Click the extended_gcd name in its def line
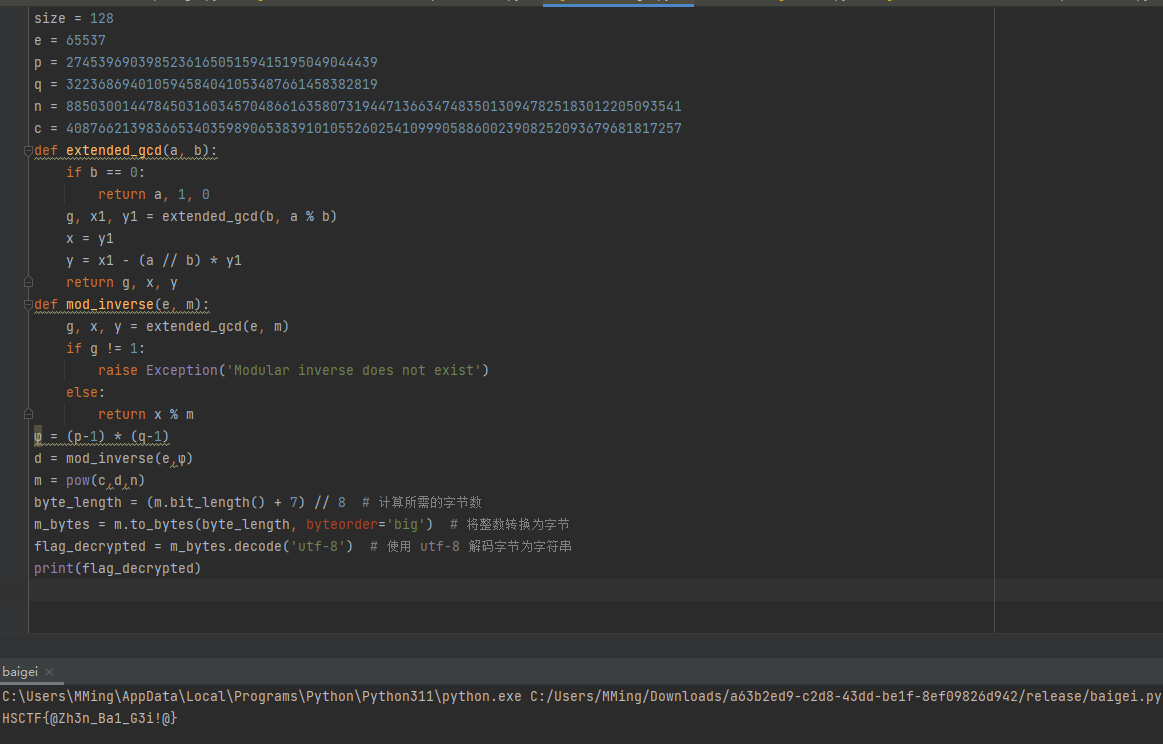The image size is (1163, 744). pos(114,151)
